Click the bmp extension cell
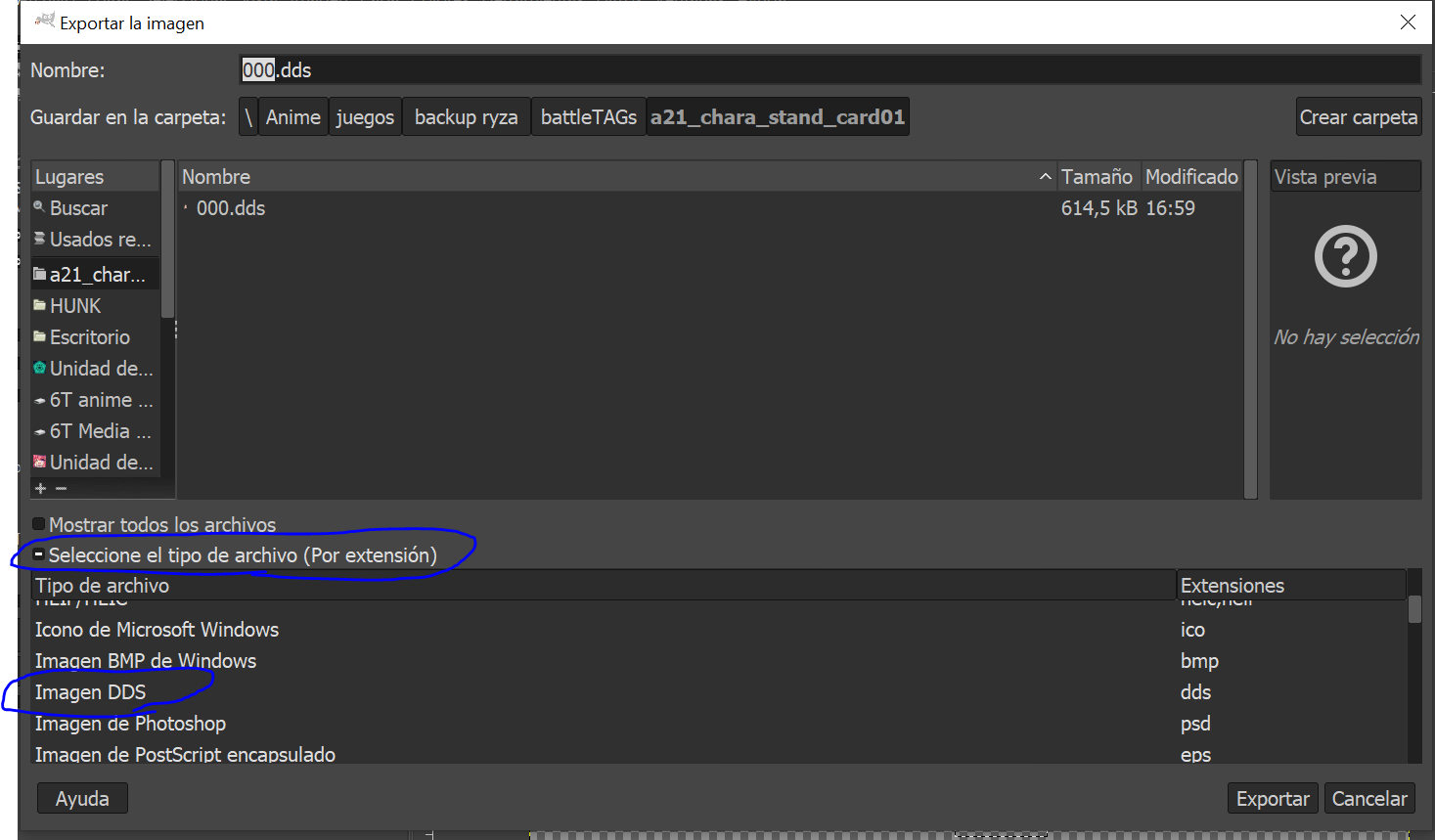This screenshot has width=1435, height=840. tap(1199, 661)
